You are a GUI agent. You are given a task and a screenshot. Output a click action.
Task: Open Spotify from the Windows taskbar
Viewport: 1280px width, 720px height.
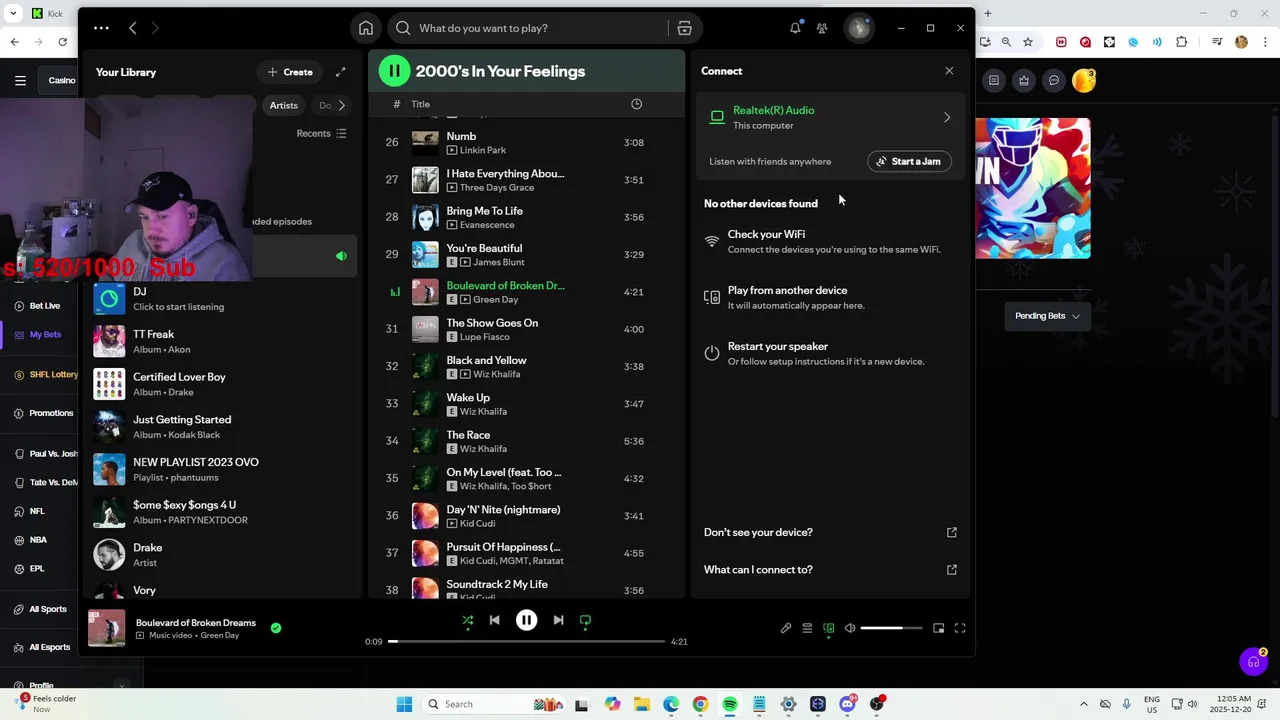pyautogui.click(x=730, y=704)
